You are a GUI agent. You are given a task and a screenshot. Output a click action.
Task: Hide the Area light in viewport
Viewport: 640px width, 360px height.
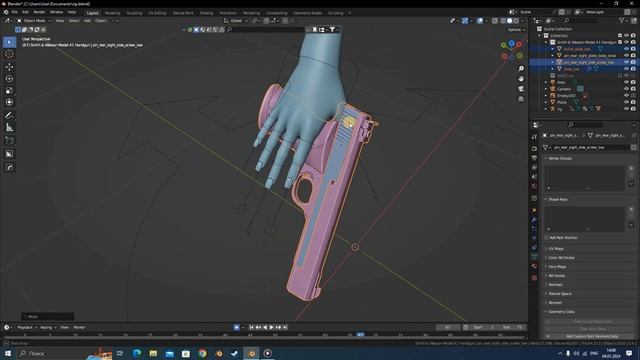[x=626, y=82]
